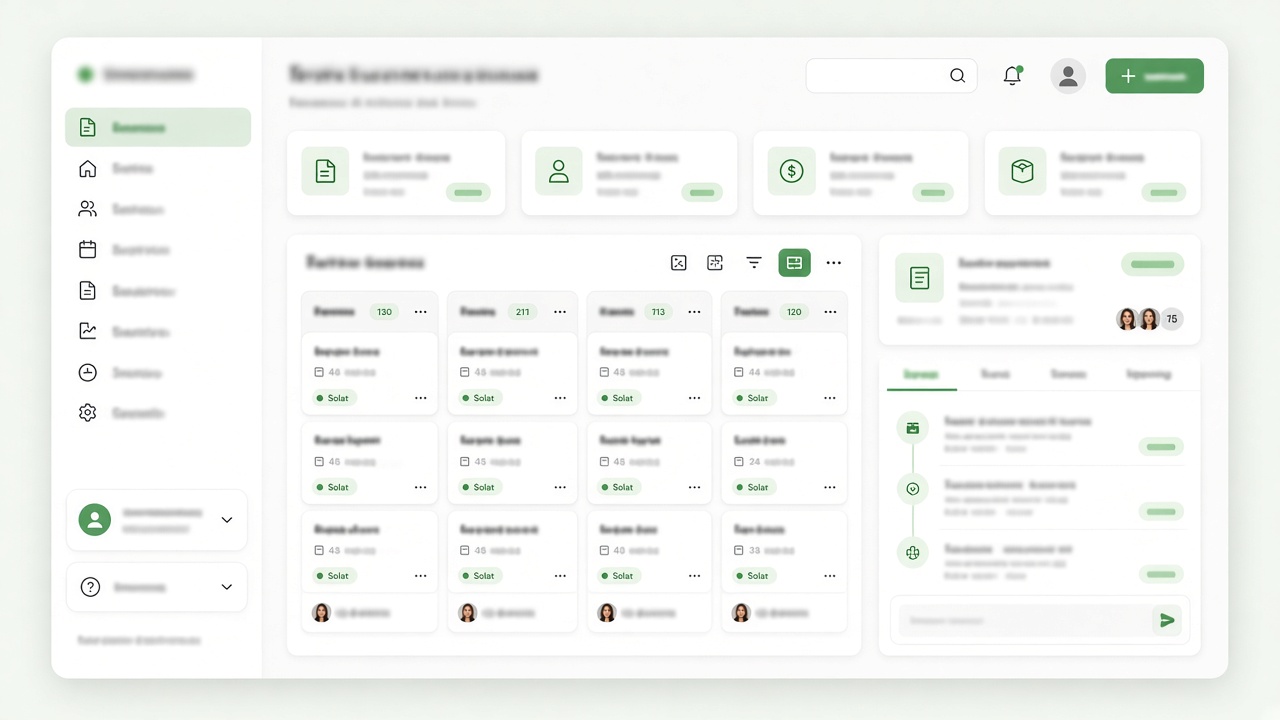Screen dimensions: 1280x720
Task: Open three-dot menu on card showing 24
Action: [830, 487]
